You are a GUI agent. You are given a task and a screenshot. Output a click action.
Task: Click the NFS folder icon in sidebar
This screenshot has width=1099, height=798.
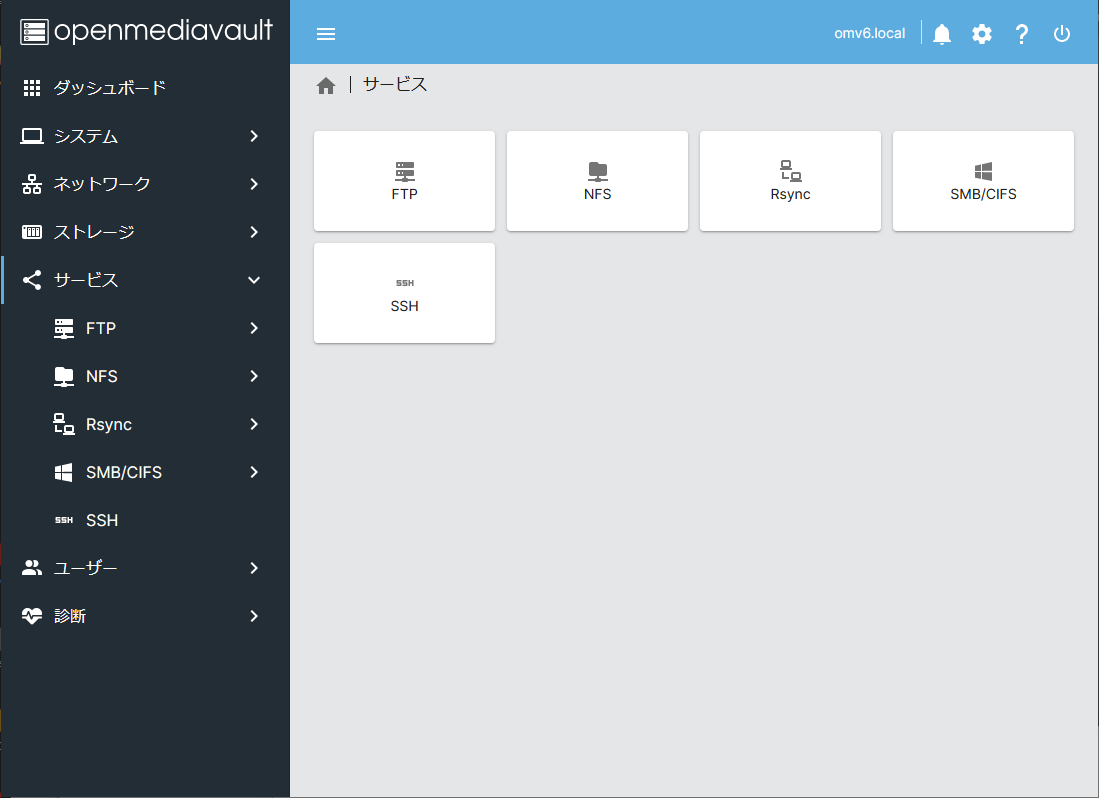tap(64, 376)
